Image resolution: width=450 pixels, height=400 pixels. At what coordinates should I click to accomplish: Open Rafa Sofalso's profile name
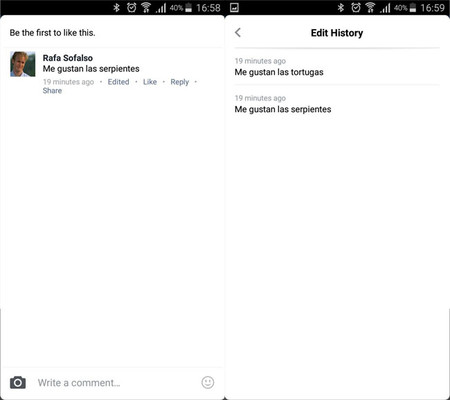[x=68, y=58]
